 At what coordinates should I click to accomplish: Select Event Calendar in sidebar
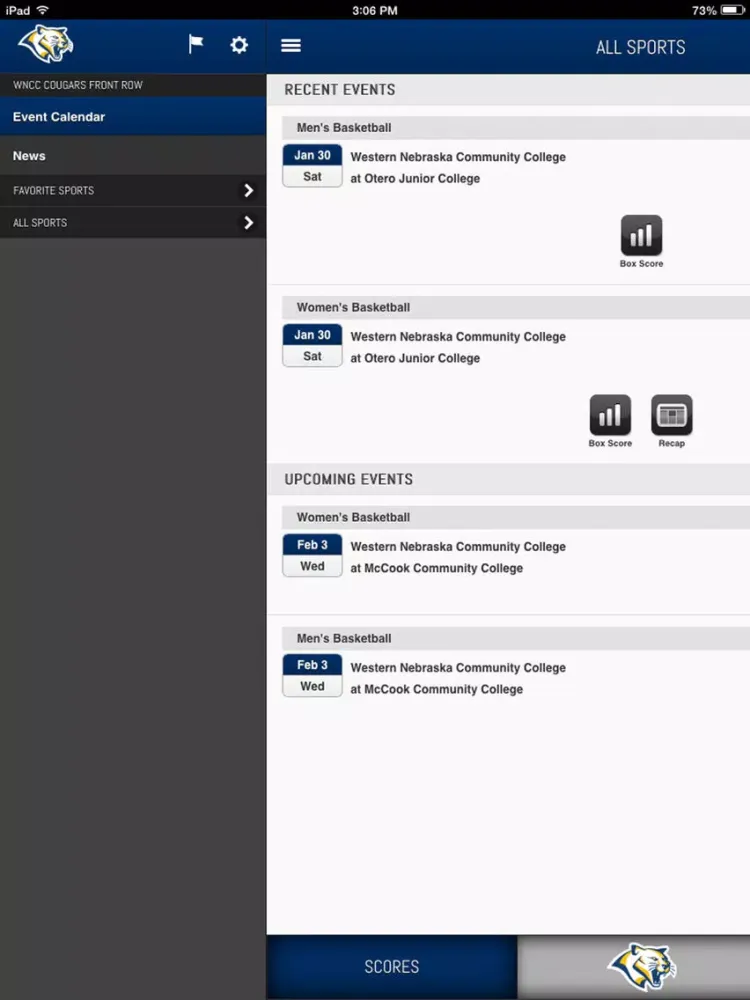click(x=133, y=117)
